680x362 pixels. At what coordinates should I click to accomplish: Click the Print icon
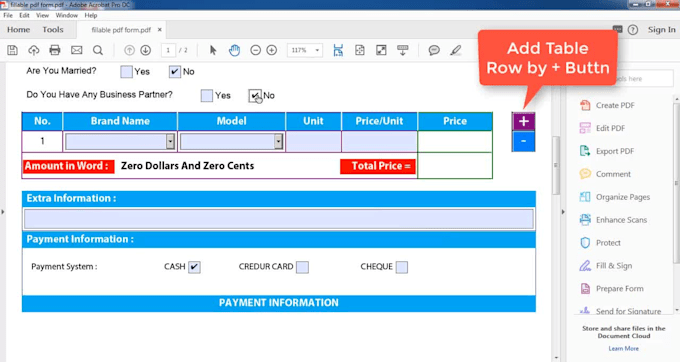pos(55,50)
